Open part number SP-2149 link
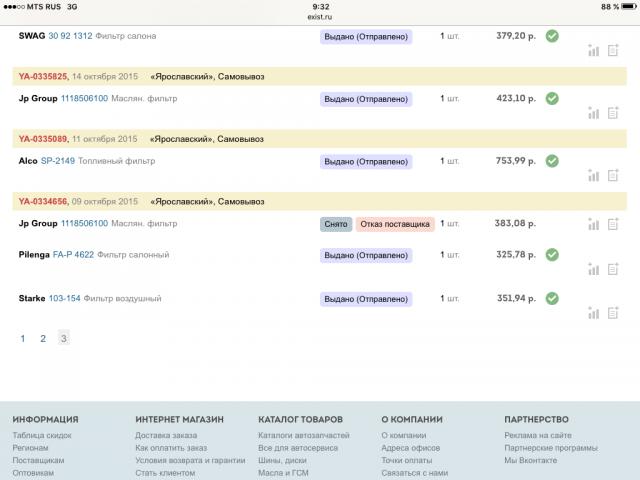The width and height of the screenshot is (640, 480). tap(58, 161)
